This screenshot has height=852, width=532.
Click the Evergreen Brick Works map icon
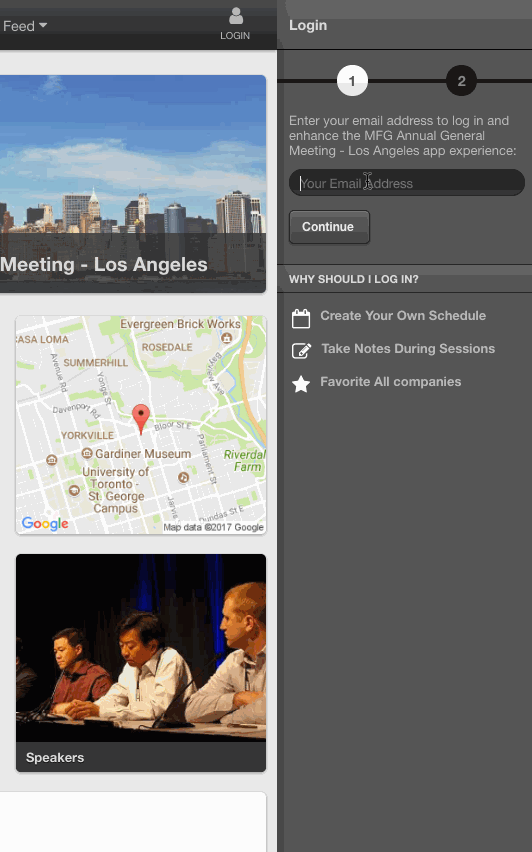227,338
